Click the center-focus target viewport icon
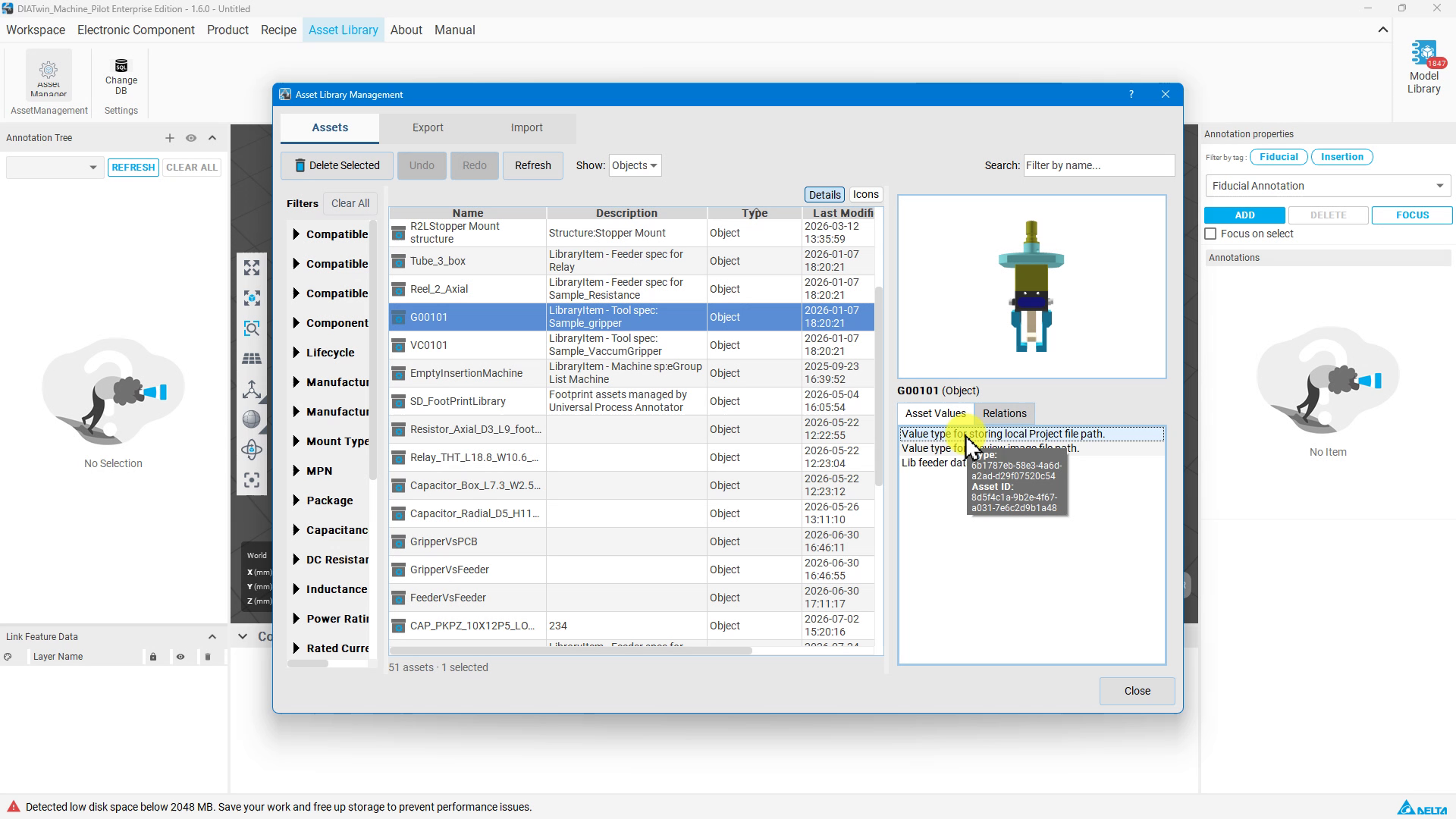This screenshot has height=819, width=1456. coord(252,480)
